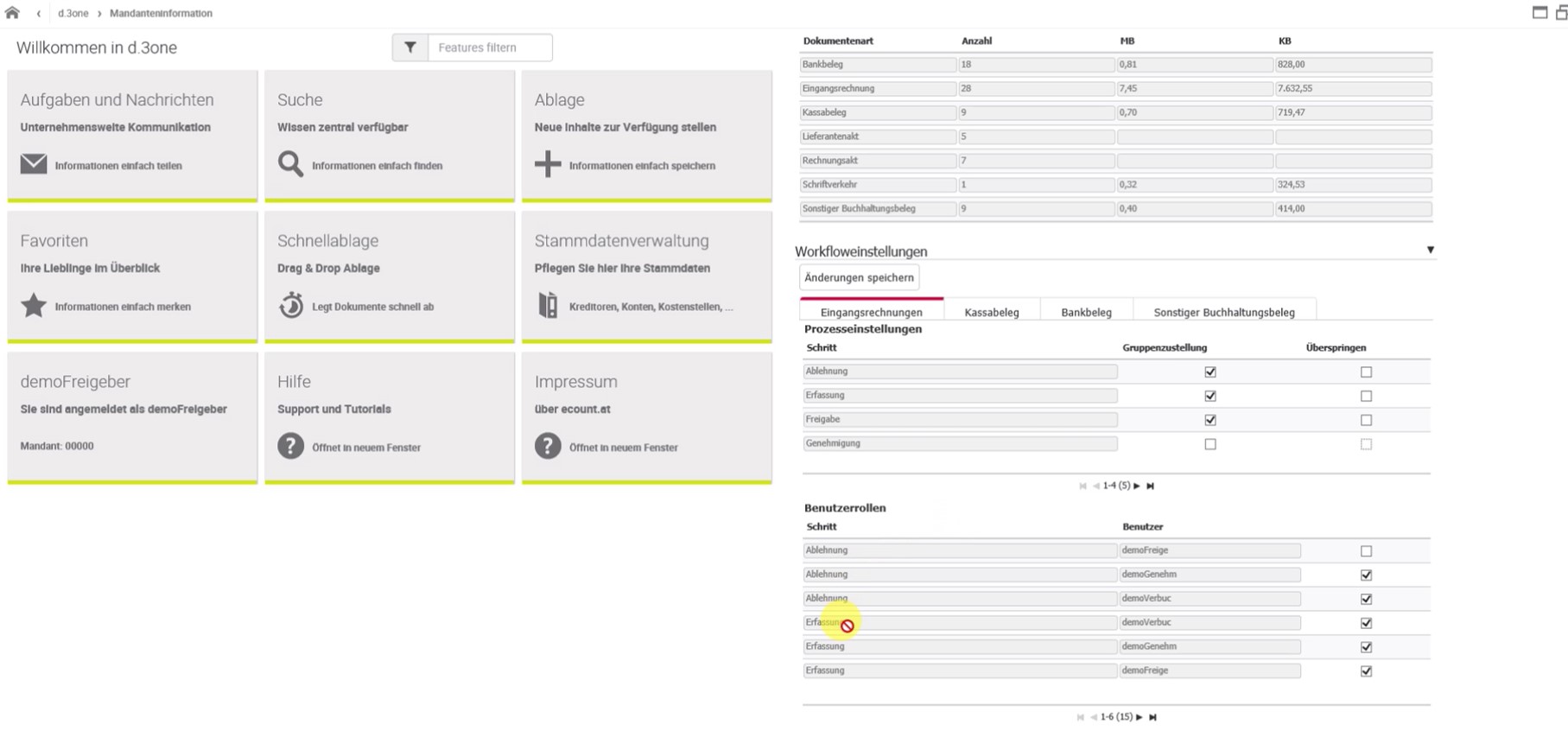Click the Rechnungsakt document type cell

878,161
